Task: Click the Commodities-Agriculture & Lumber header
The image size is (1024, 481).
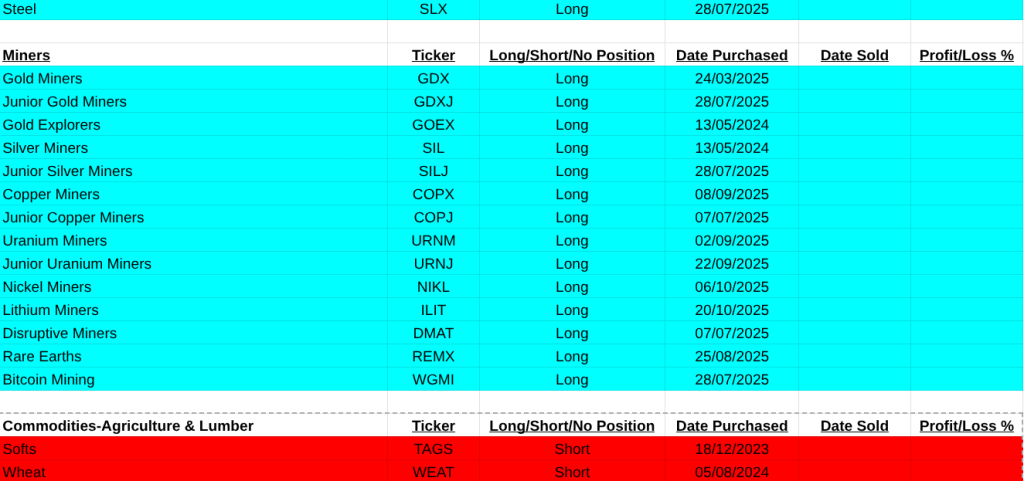Action: tap(128, 425)
